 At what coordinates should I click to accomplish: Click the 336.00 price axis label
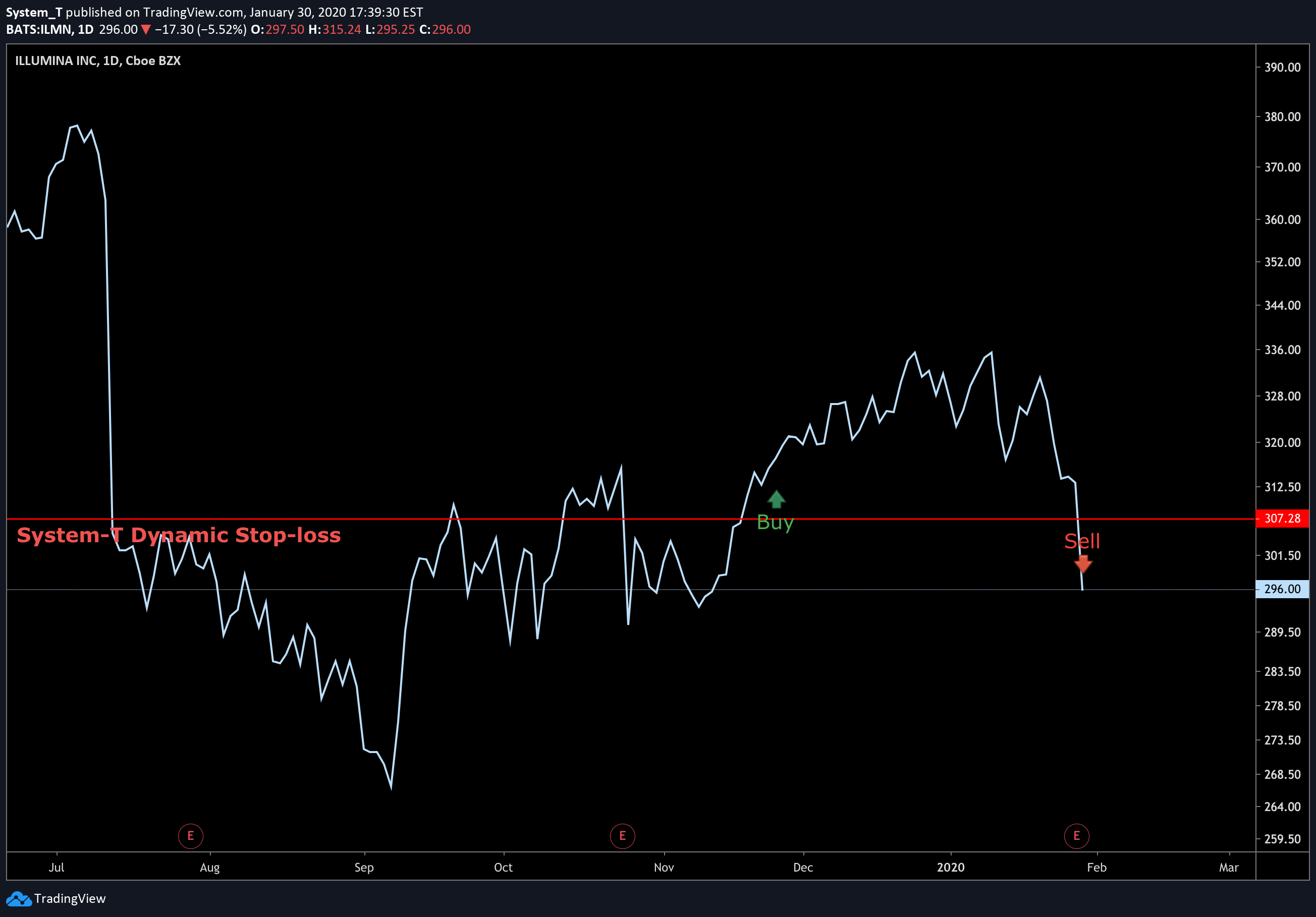click(1282, 350)
